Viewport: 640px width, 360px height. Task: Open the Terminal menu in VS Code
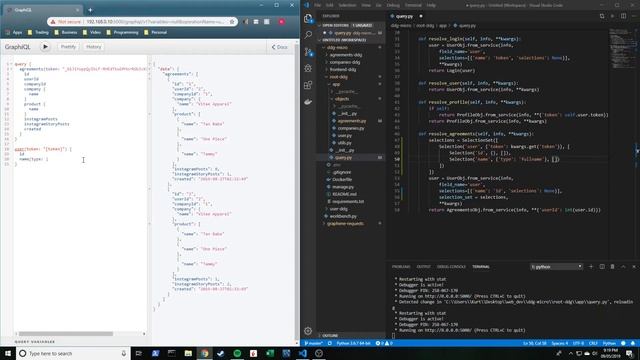click(x=413, y=5)
